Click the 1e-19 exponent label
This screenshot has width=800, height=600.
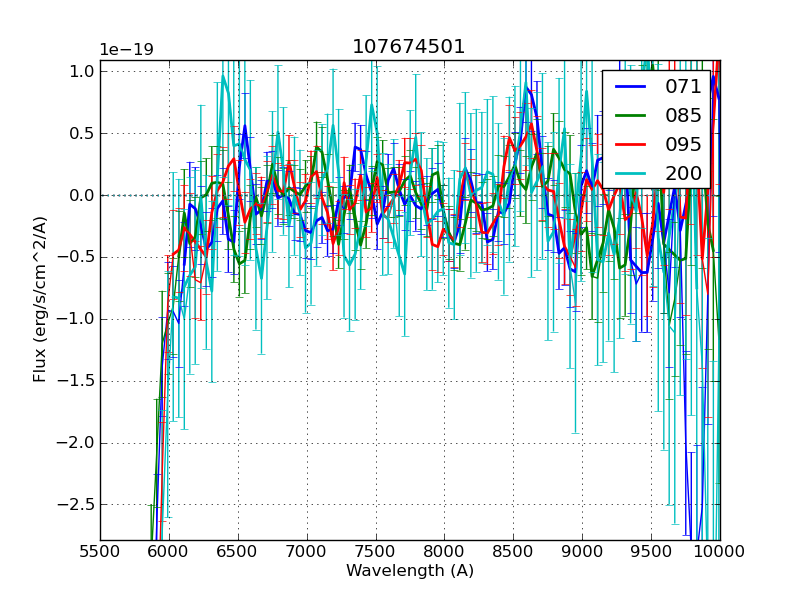[x=125, y=50]
